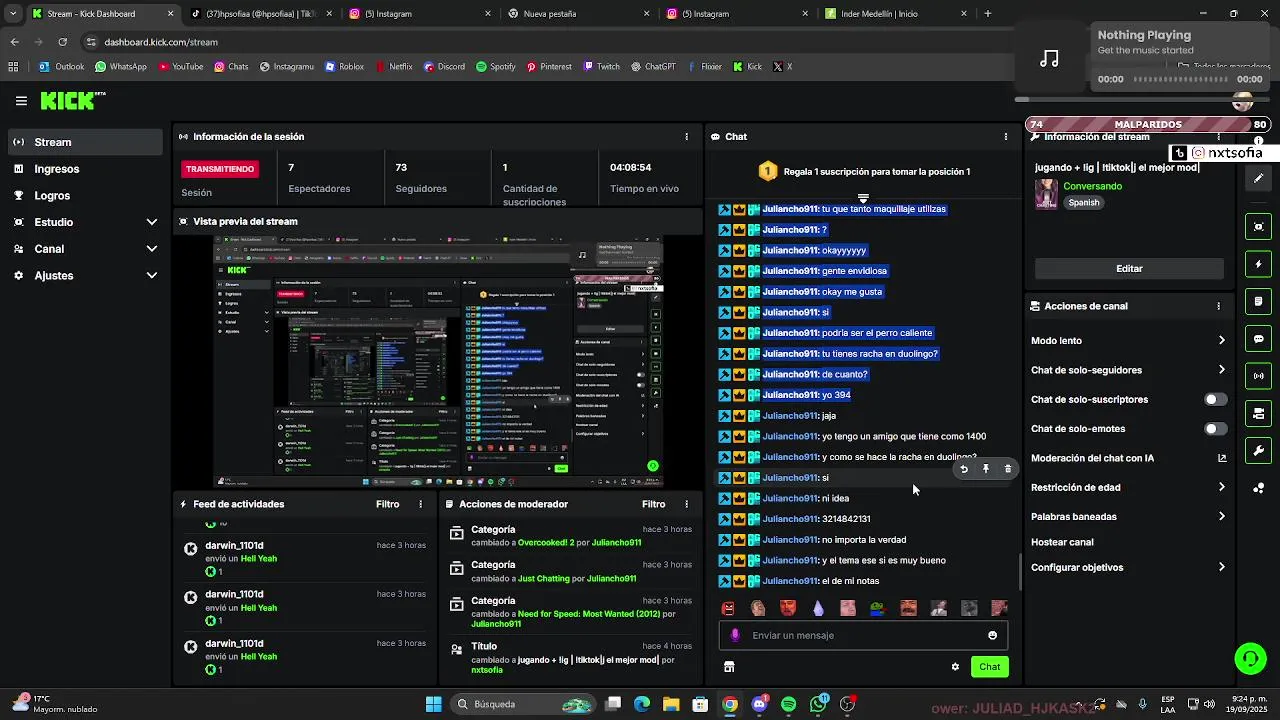This screenshot has width=1280, height=720.
Task: Toggle Chat de solo-emotes switch
Action: [1215, 429]
